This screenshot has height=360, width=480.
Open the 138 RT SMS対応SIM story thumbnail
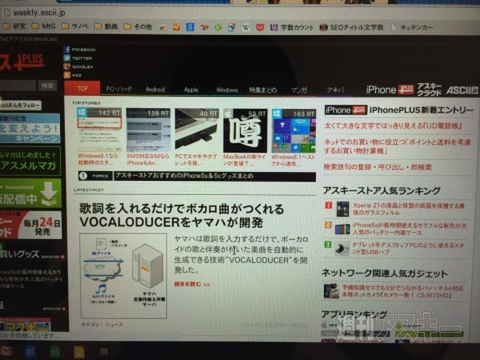(x=148, y=130)
